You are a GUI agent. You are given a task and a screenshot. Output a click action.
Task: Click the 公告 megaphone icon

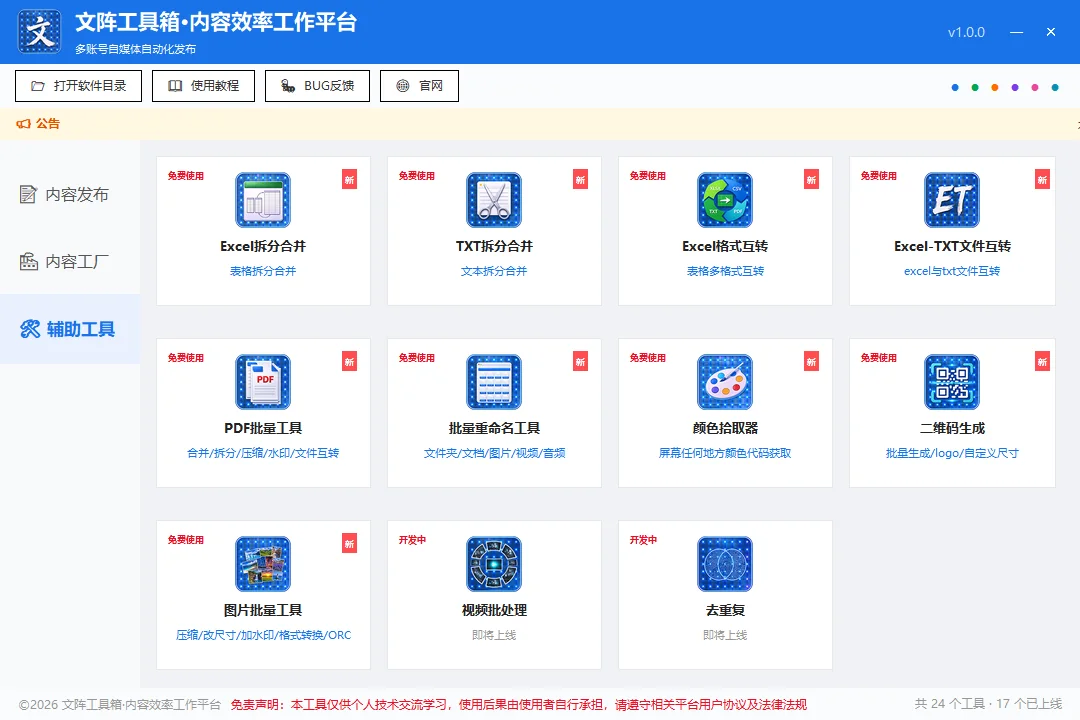pyautogui.click(x=23, y=123)
